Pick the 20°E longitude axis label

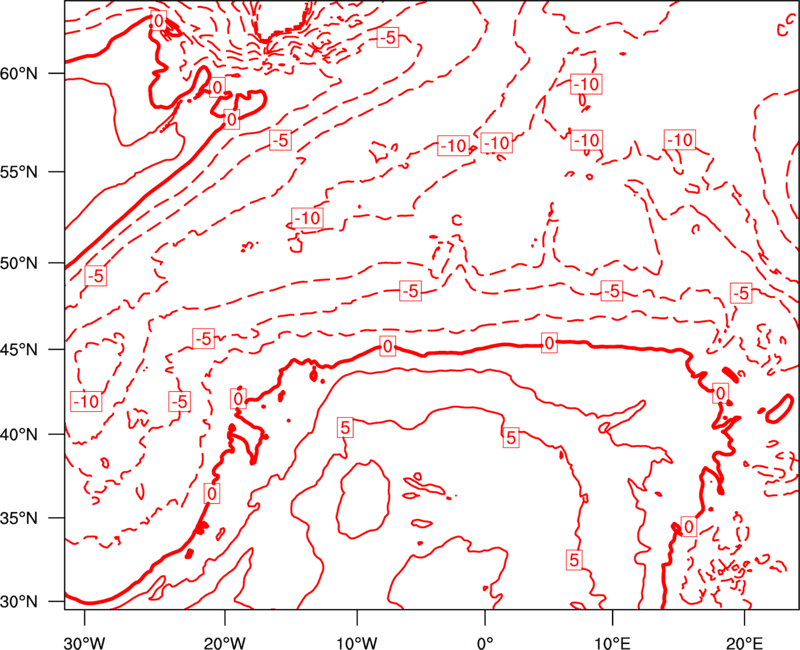(x=744, y=642)
